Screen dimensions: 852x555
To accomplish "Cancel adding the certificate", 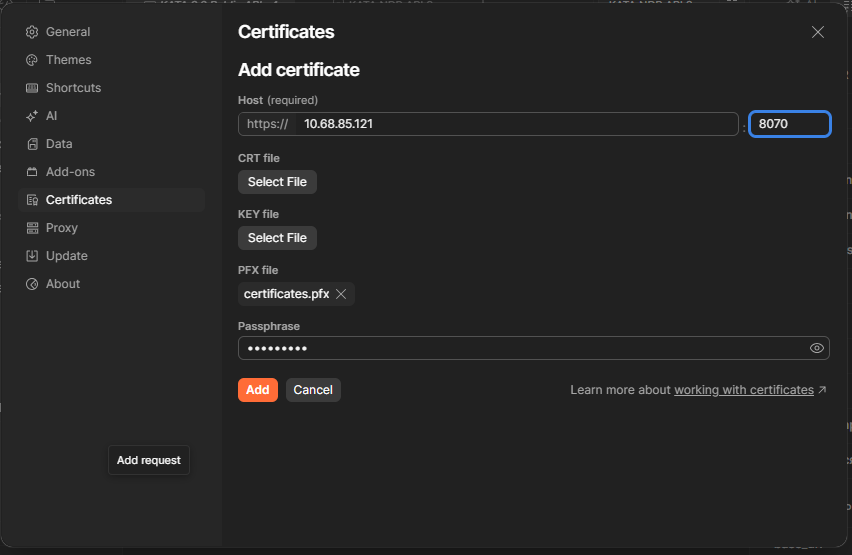I will tap(313, 390).
